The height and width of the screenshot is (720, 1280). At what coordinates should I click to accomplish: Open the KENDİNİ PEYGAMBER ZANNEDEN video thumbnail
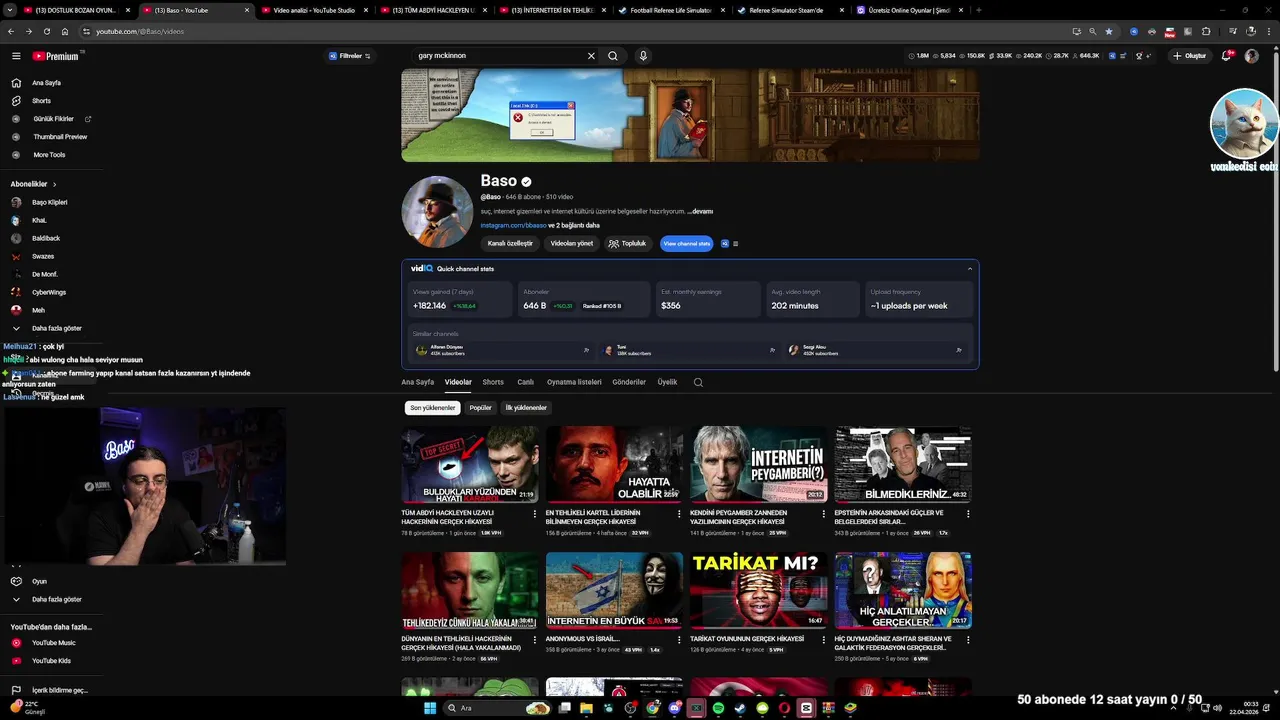pyautogui.click(x=758, y=465)
